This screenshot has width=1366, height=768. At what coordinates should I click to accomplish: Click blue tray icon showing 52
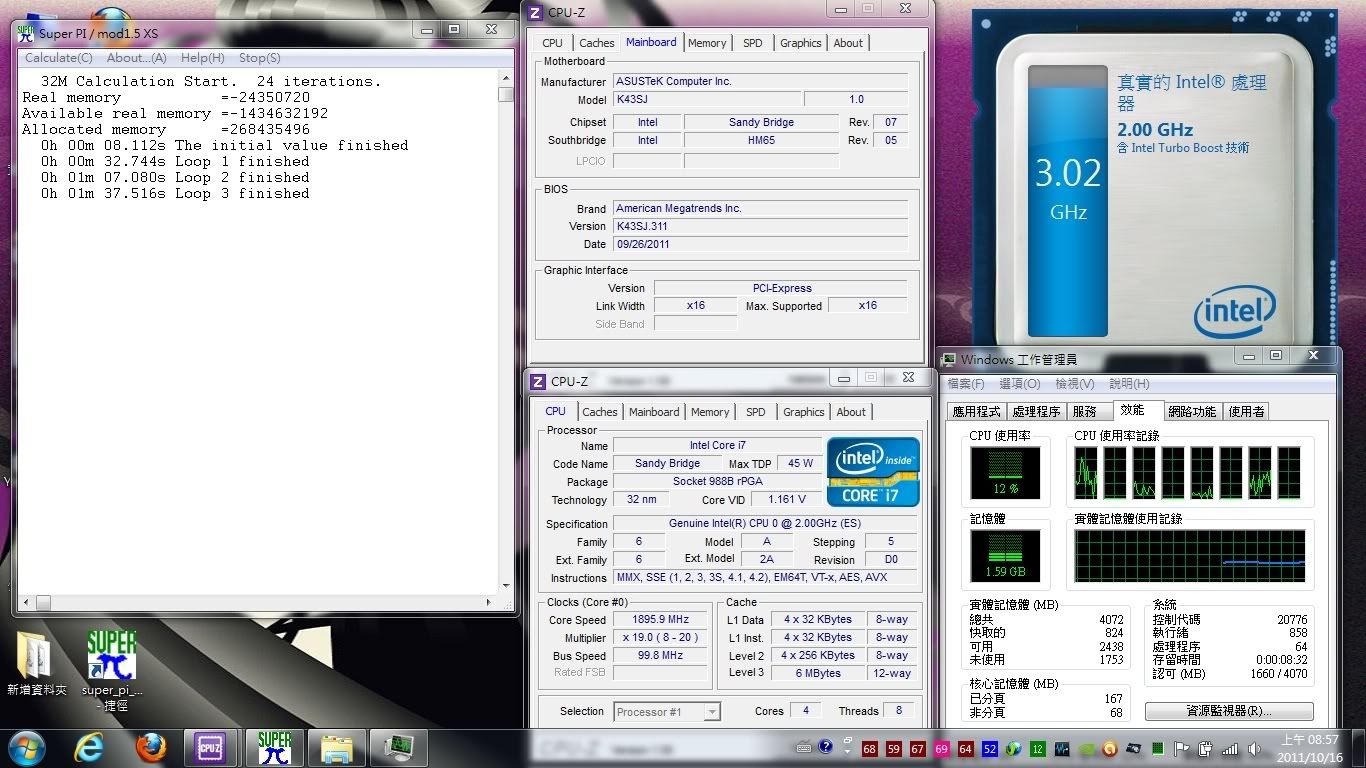pyautogui.click(x=989, y=749)
